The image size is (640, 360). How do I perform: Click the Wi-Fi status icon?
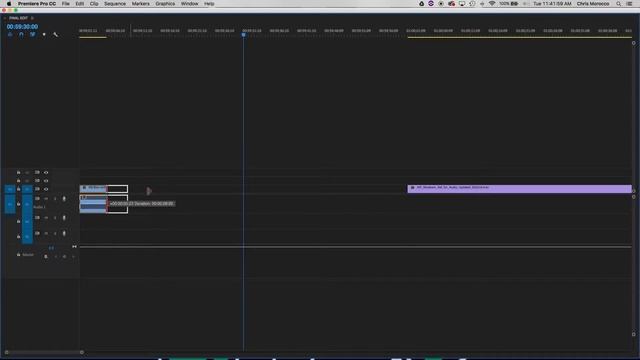click(x=492, y=4)
